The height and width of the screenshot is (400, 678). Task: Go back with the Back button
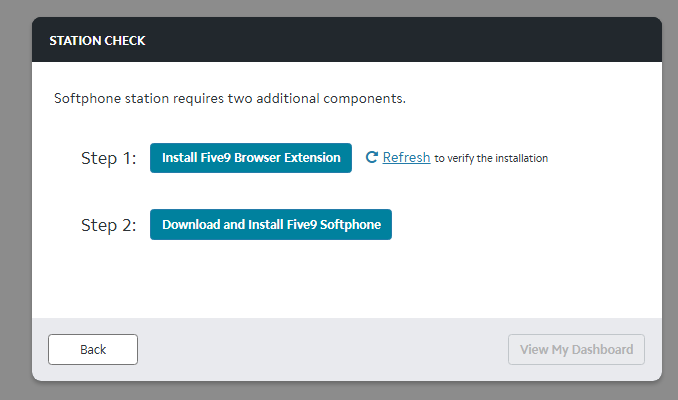tap(93, 349)
